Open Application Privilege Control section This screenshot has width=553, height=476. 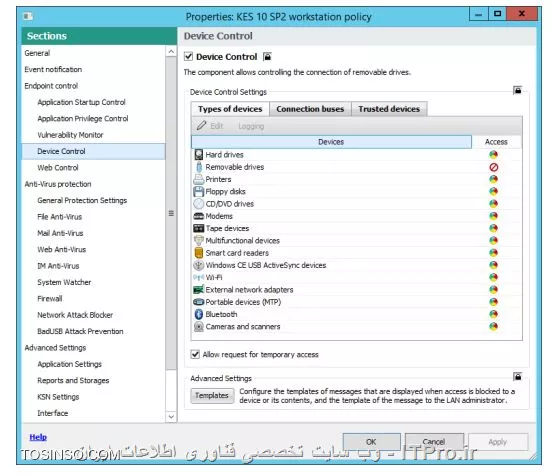(x=83, y=118)
